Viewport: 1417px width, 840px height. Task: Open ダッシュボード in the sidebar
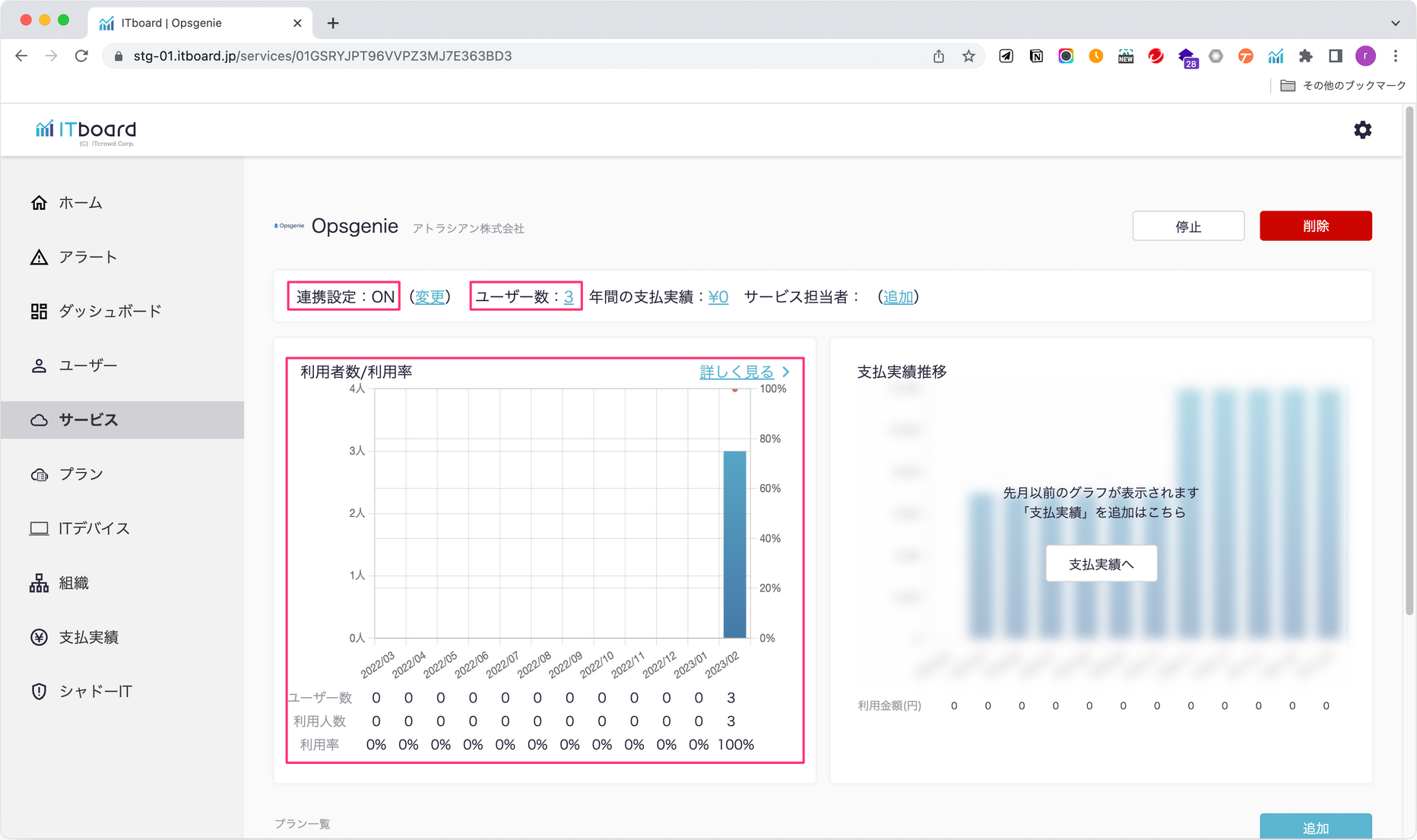pos(109,312)
